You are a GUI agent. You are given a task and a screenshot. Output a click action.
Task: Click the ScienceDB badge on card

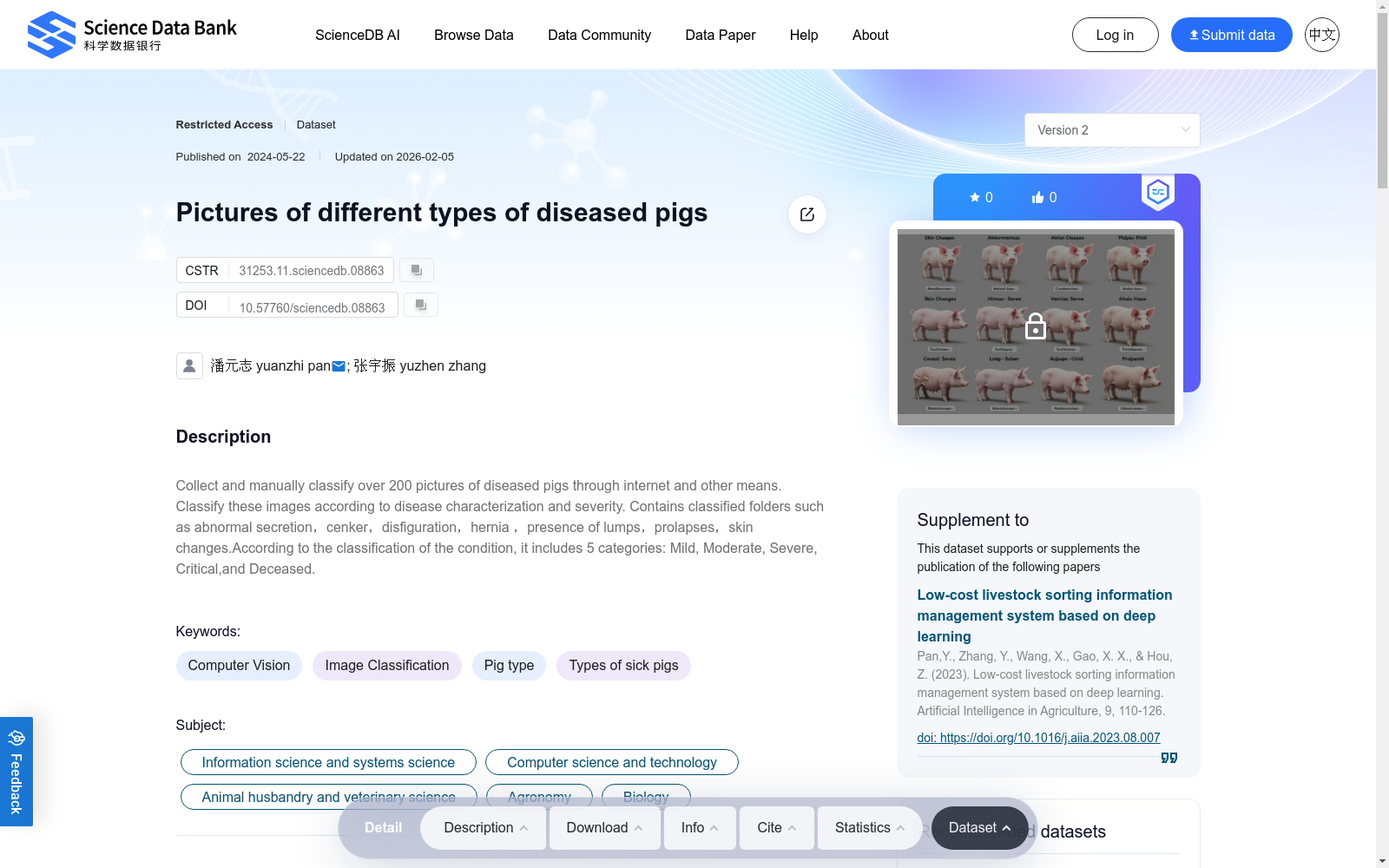coord(1158,192)
